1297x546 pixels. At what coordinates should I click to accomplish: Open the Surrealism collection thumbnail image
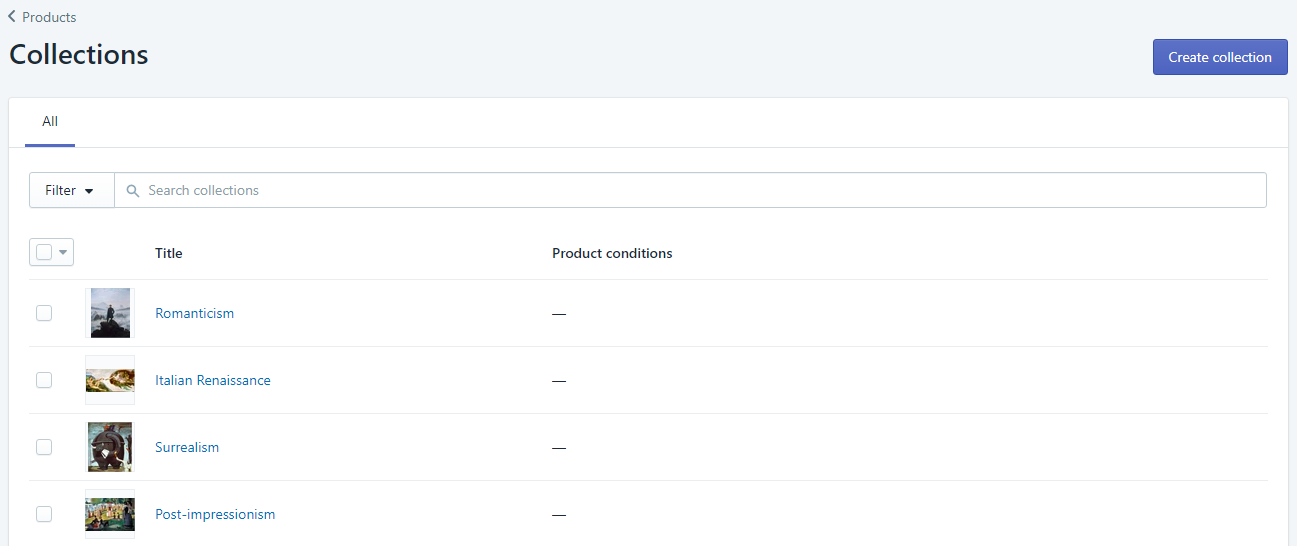click(x=110, y=447)
